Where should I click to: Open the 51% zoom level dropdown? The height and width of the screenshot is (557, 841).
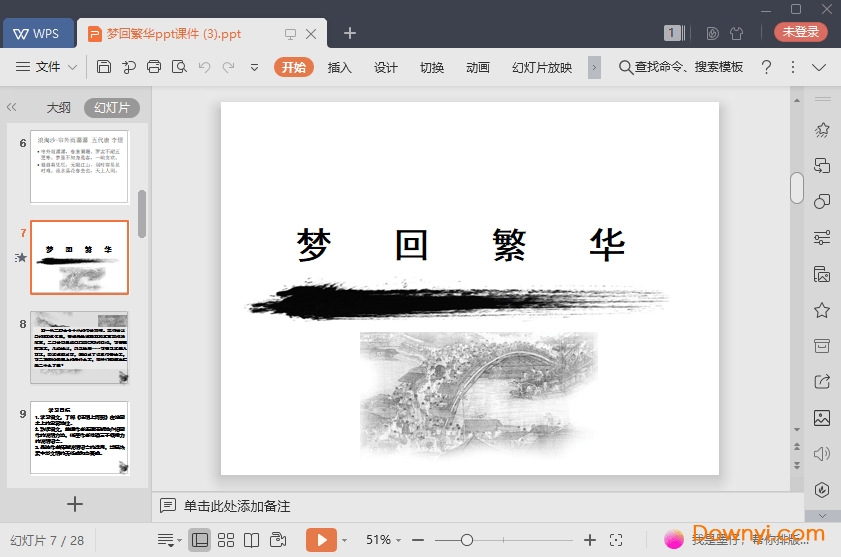pyautogui.click(x=383, y=540)
